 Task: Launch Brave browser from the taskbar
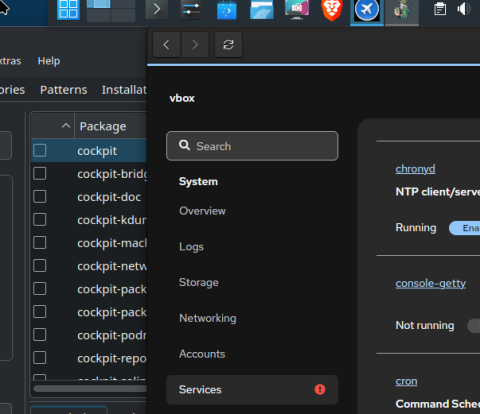tap(332, 10)
